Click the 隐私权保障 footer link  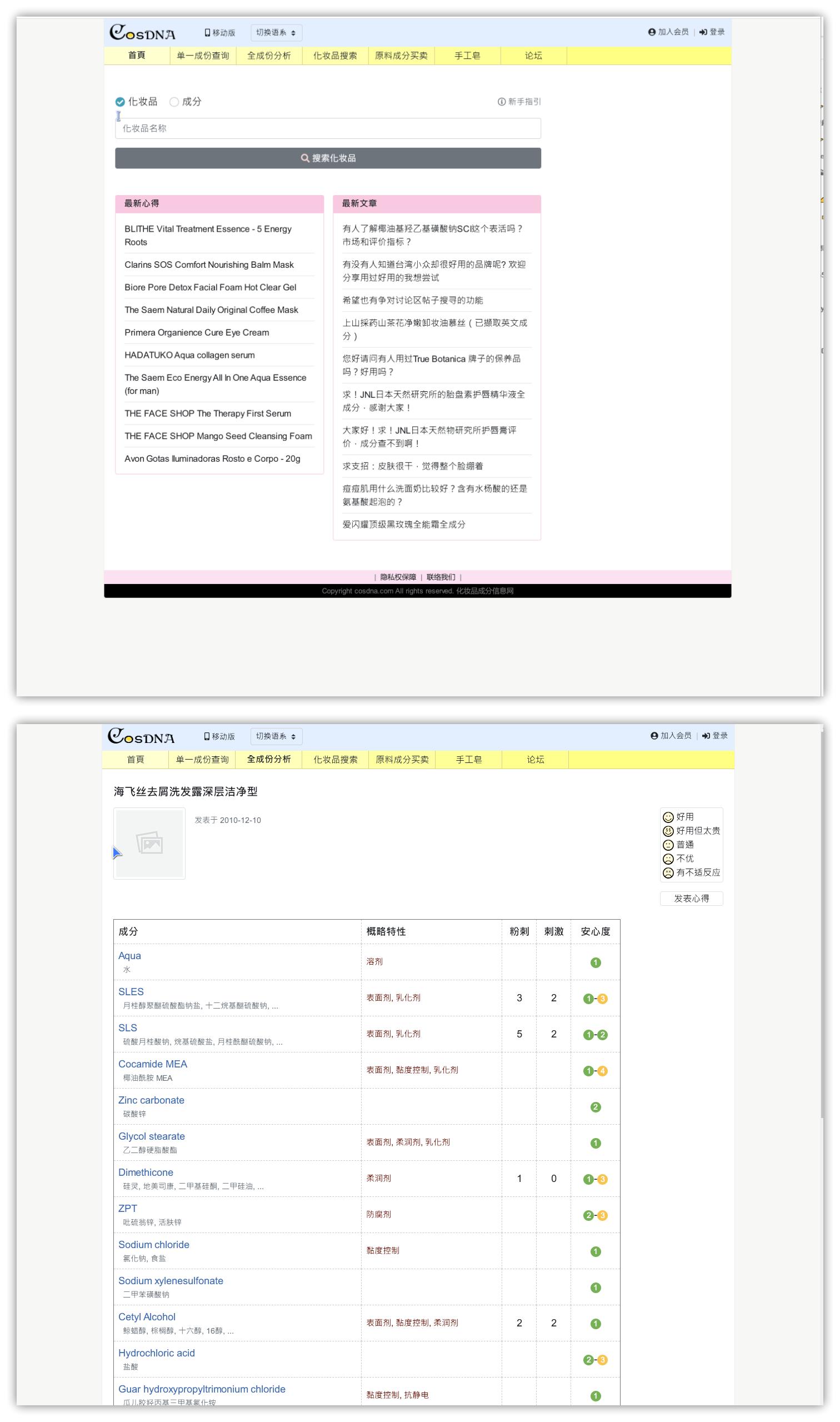pyautogui.click(x=398, y=577)
